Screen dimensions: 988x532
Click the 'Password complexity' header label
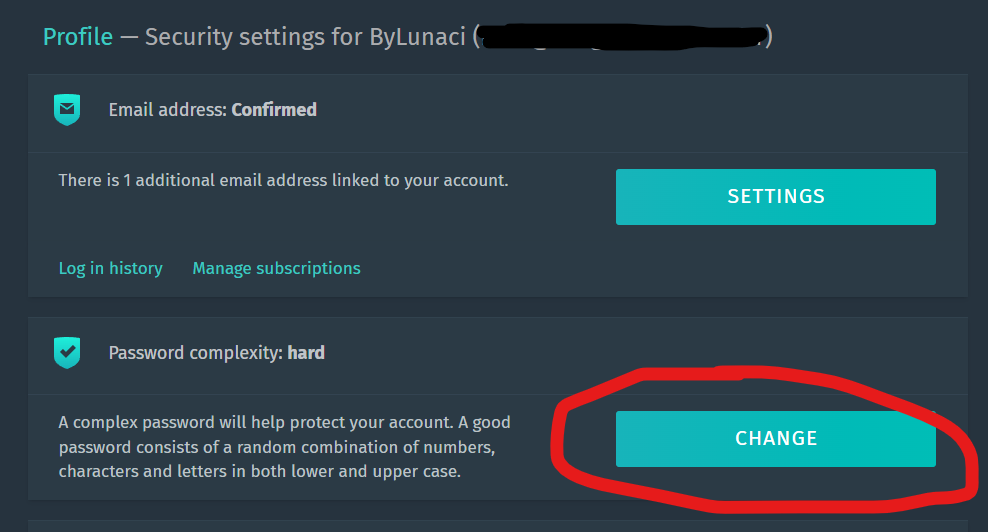point(196,352)
